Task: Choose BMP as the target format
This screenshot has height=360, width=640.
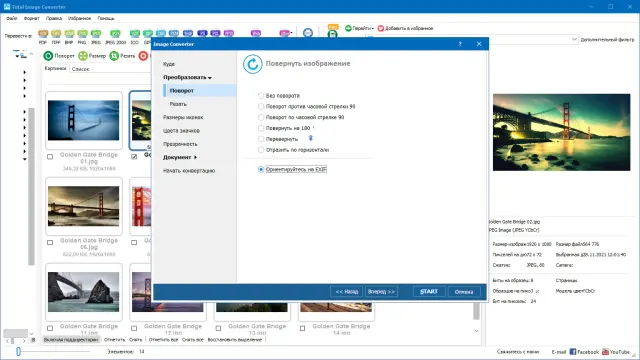Action: (69, 36)
